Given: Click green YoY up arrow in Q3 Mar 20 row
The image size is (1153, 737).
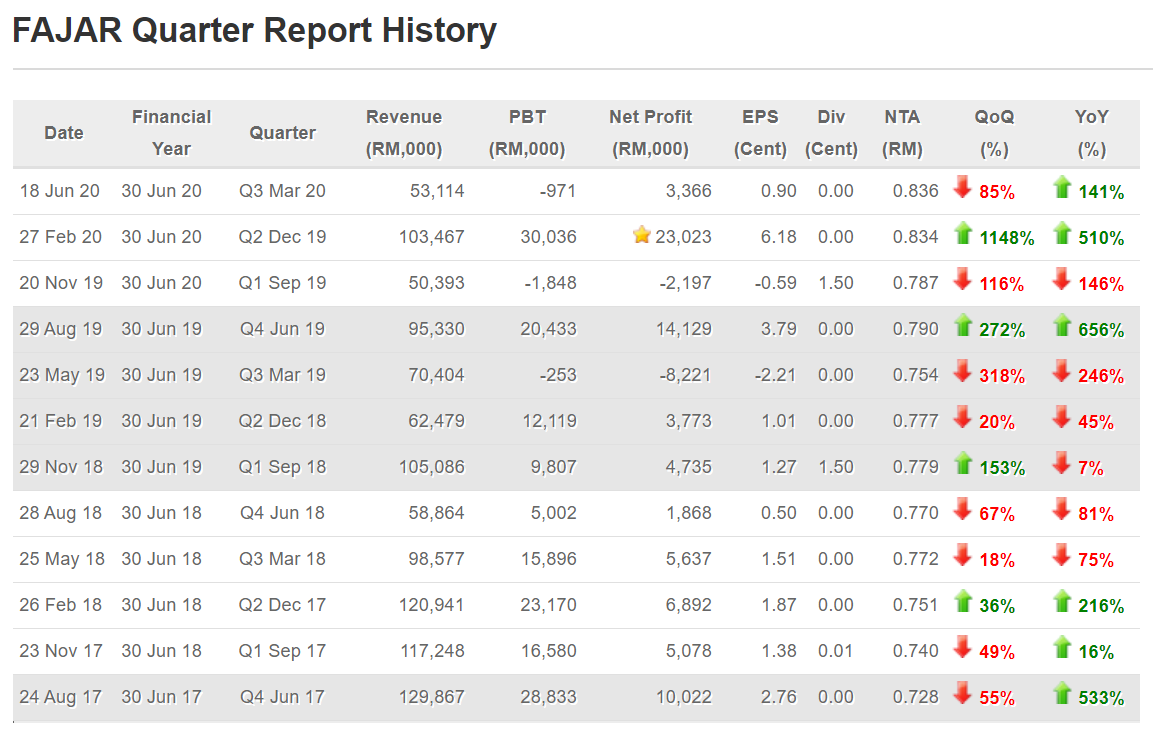Looking at the screenshot, I should point(1062,187).
